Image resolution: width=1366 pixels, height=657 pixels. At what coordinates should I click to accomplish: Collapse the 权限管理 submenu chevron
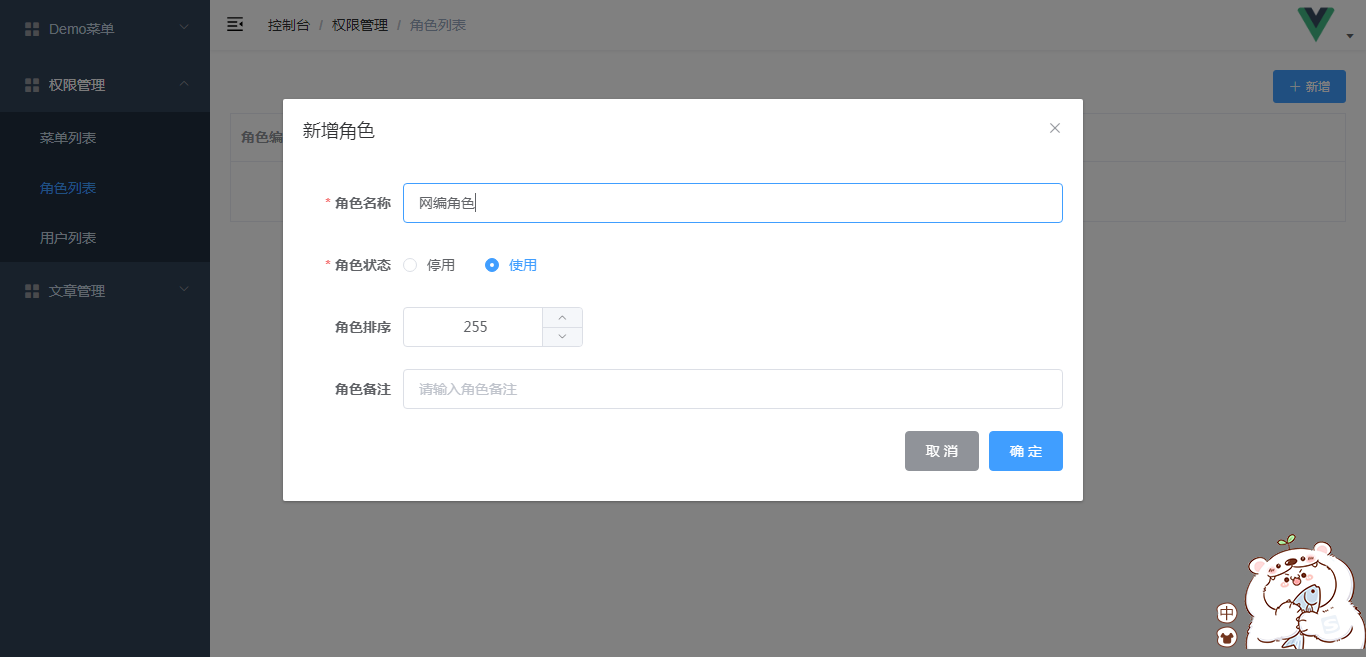pyautogui.click(x=184, y=84)
